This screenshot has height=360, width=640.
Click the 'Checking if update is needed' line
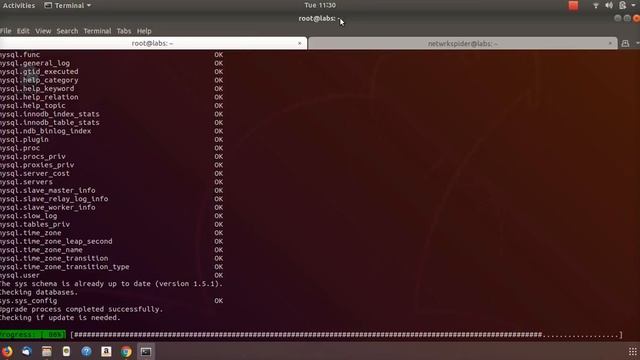(x=60, y=318)
